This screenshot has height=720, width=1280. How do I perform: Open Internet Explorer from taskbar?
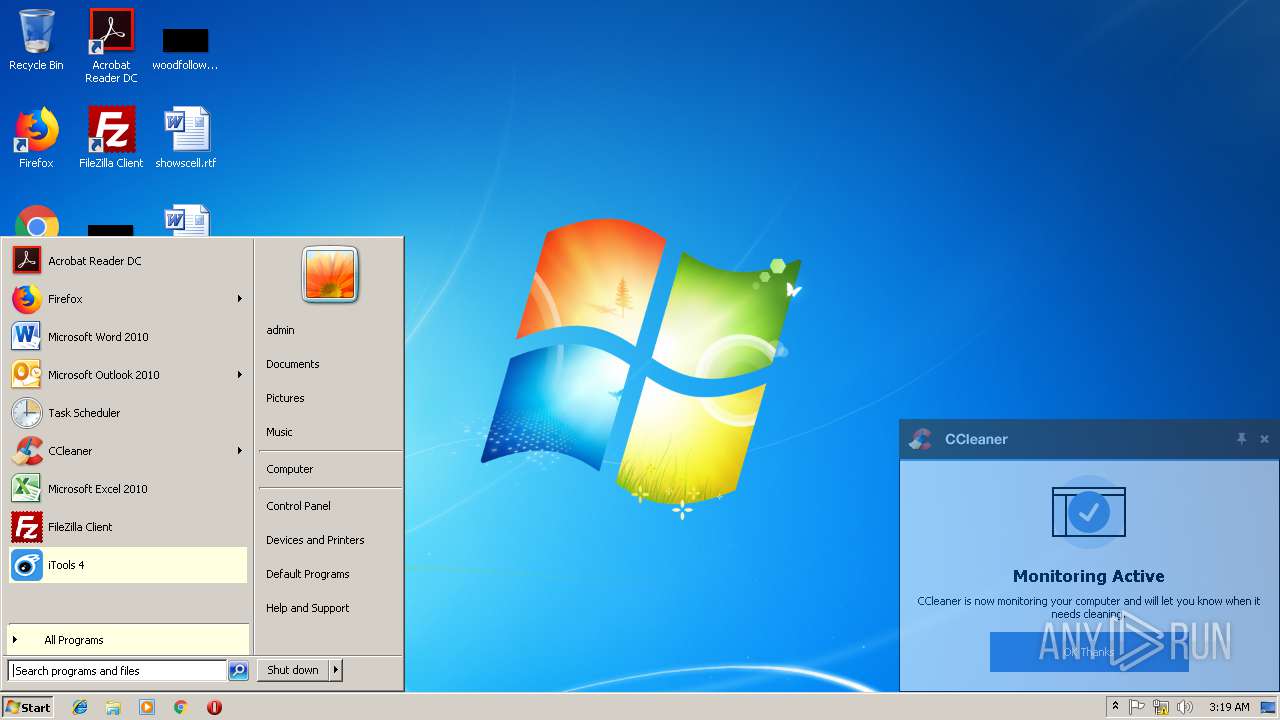tap(80, 707)
